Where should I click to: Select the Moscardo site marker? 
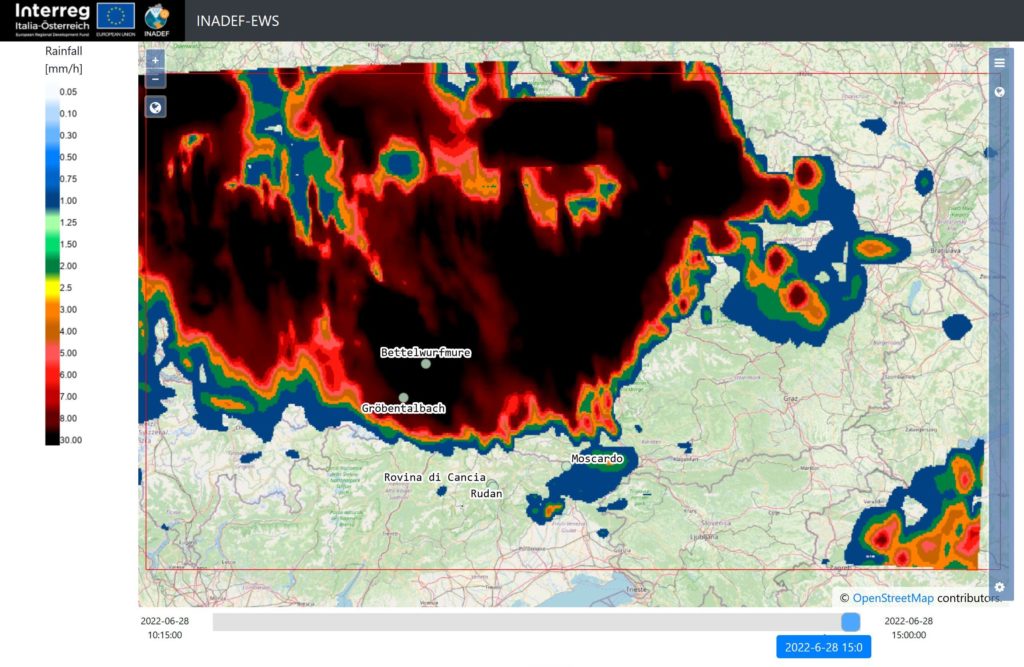point(567,466)
